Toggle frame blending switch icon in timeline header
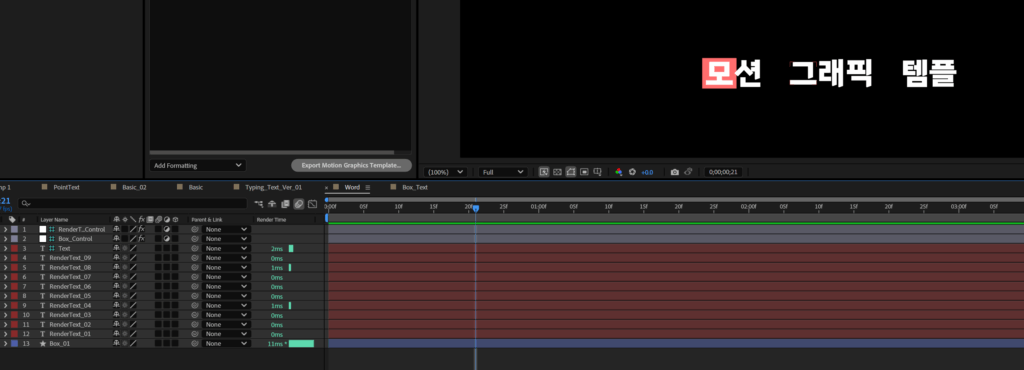 click(285, 204)
